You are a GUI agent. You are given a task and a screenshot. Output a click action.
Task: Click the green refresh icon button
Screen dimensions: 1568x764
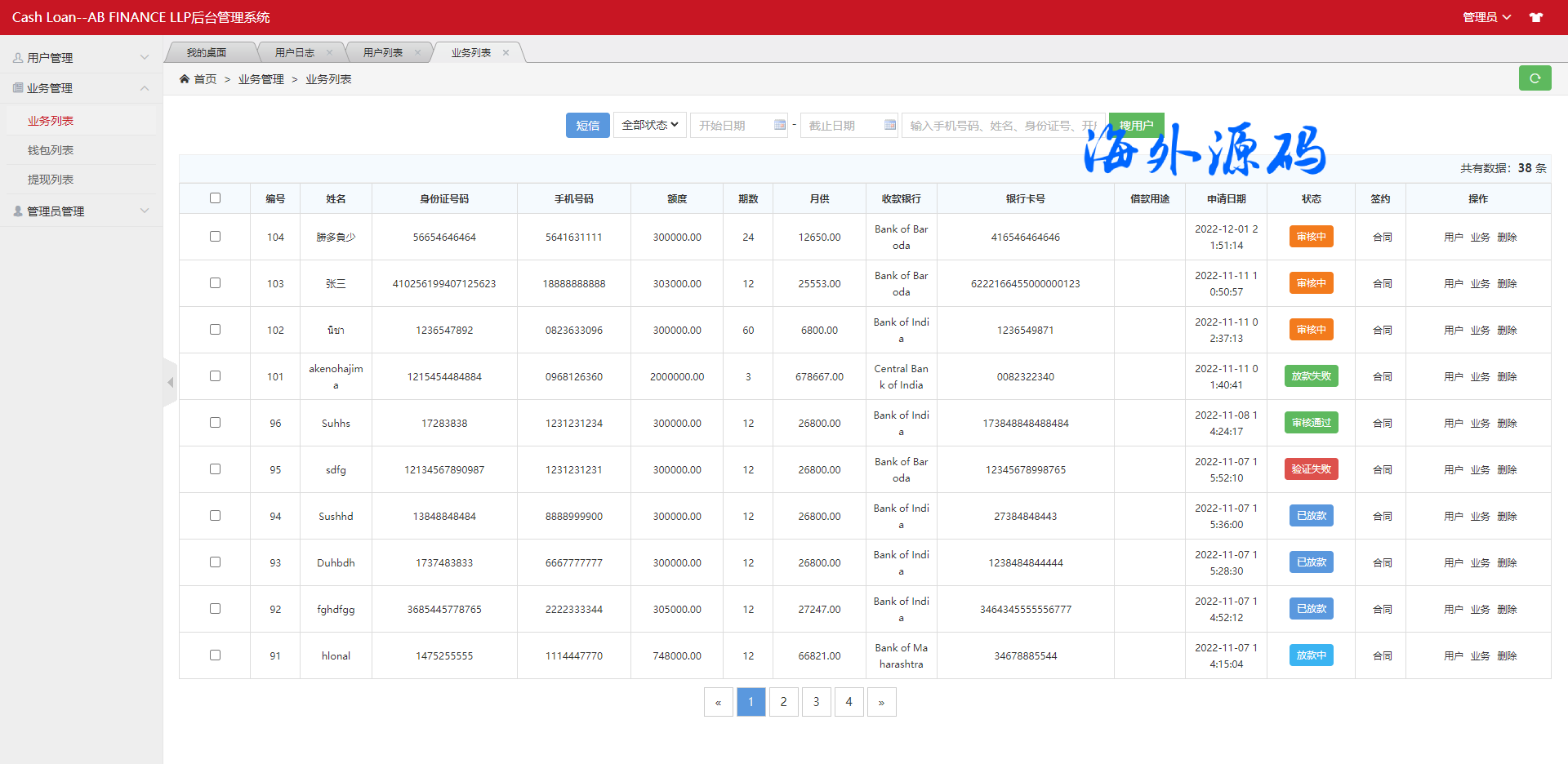tap(1535, 78)
